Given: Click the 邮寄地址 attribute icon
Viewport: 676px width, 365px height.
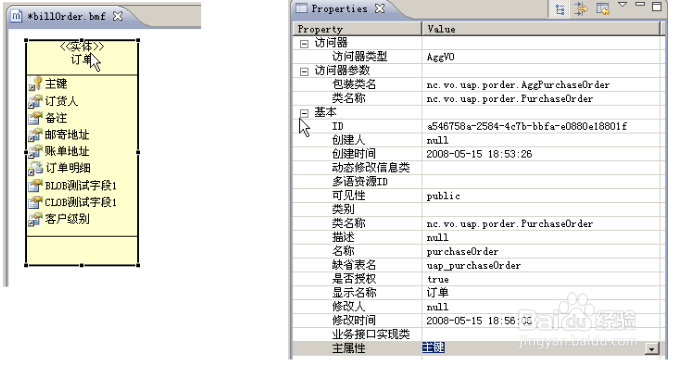Looking at the screenshot, I should [35, 134].
